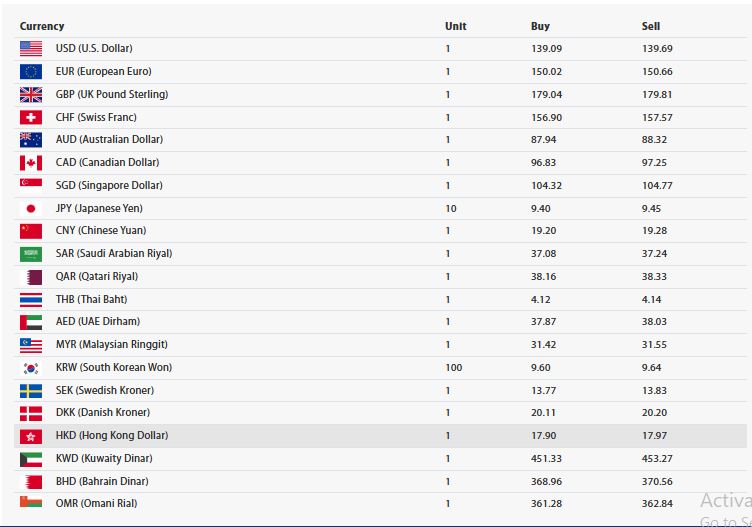Click the United States flag icon
Screen dimensions: 752x527
[x=31, y=48]
